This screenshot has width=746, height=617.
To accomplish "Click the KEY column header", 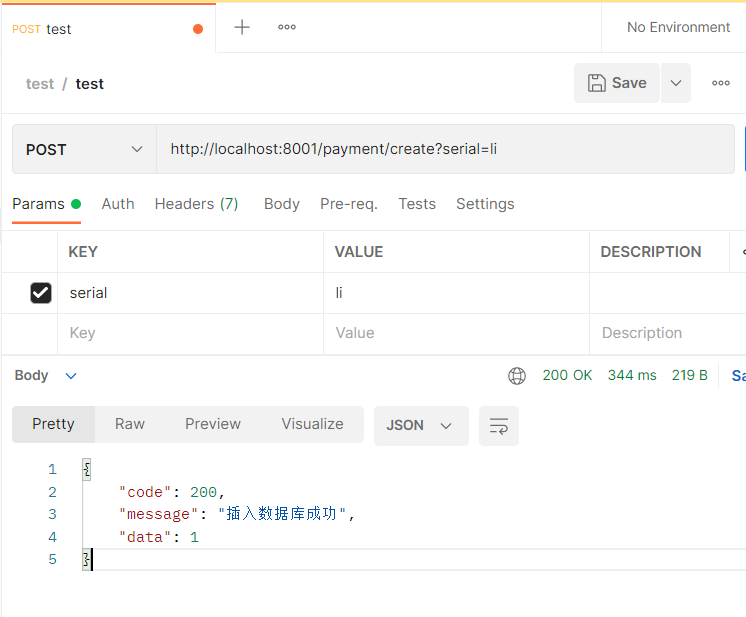I will [83, 252].
